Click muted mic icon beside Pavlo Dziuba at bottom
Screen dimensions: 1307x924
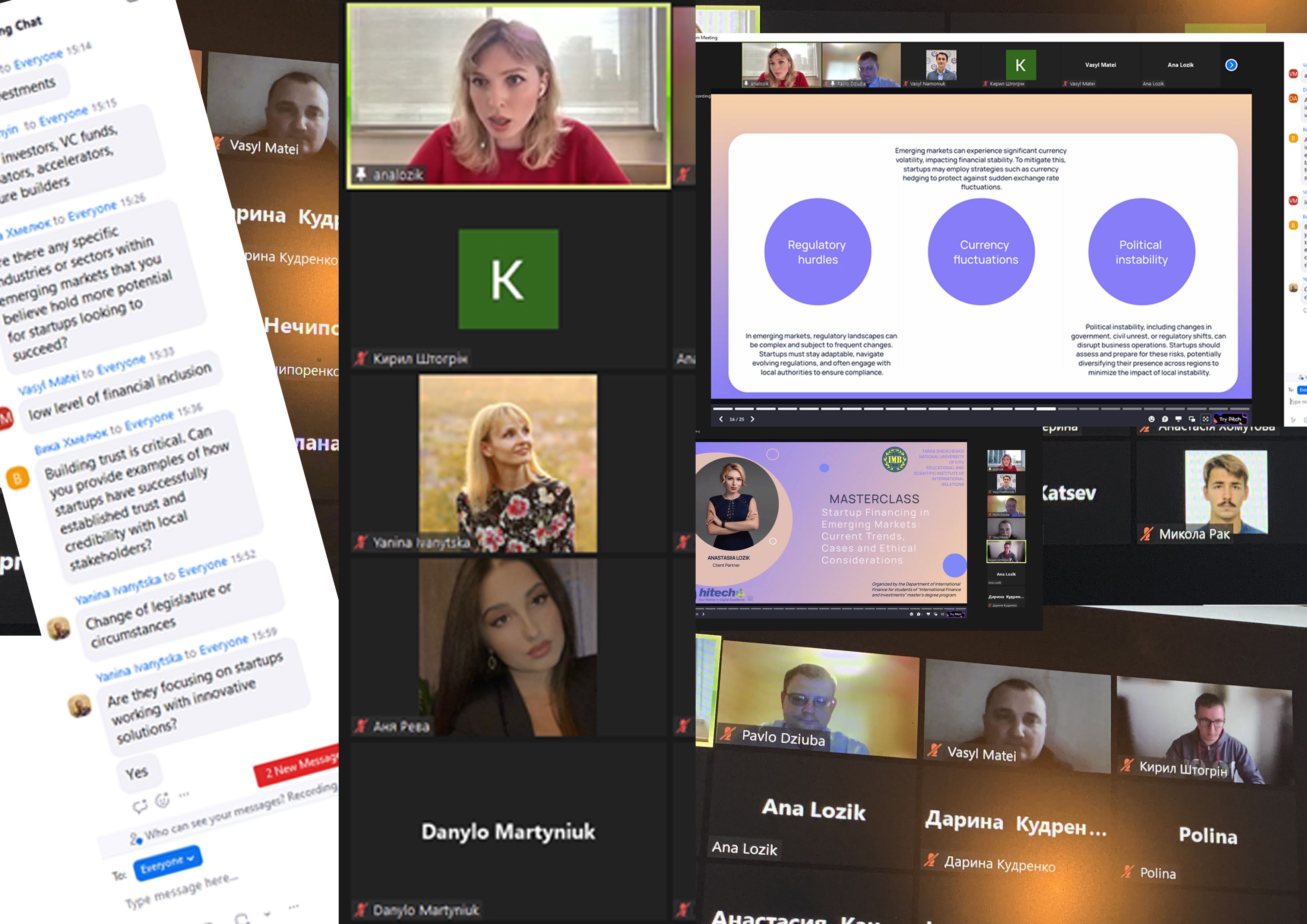tap(727, 733)
